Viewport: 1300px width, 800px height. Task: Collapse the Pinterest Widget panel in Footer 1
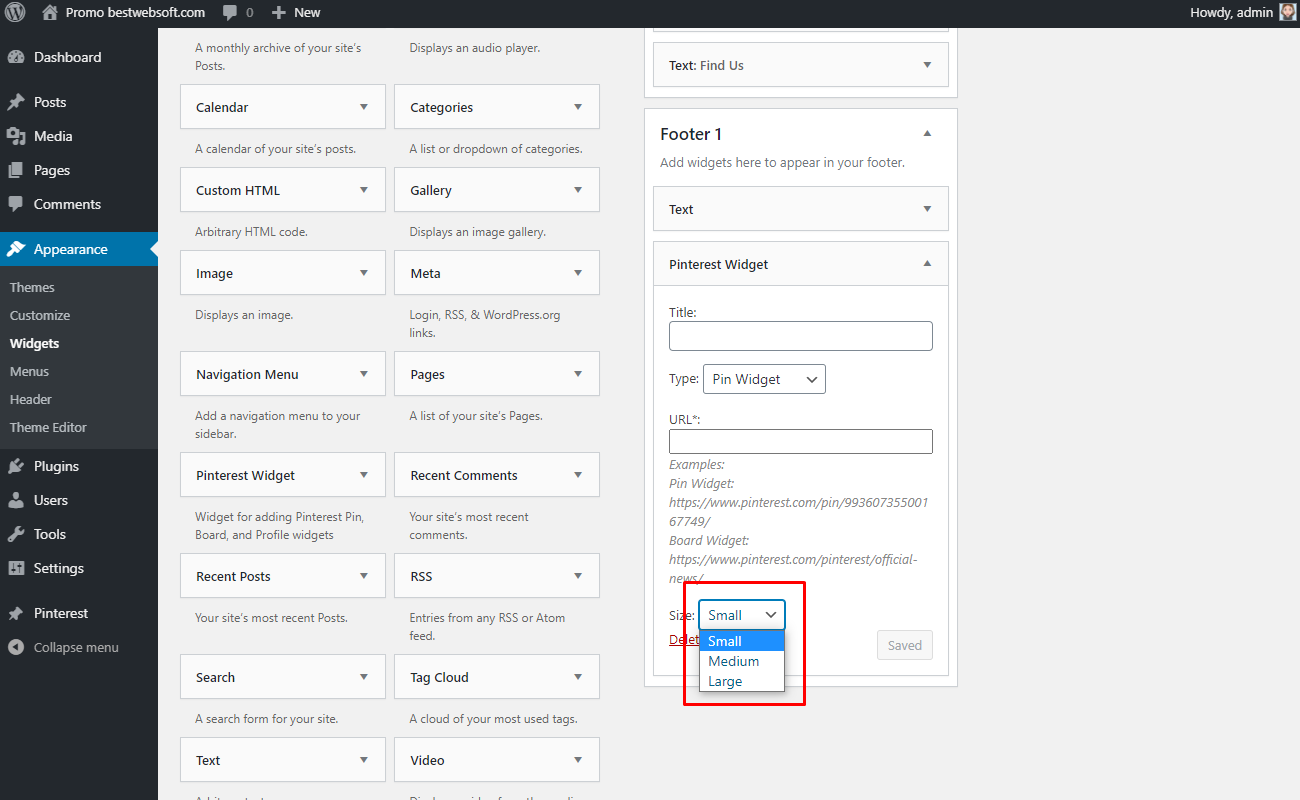tap(927, 264)
